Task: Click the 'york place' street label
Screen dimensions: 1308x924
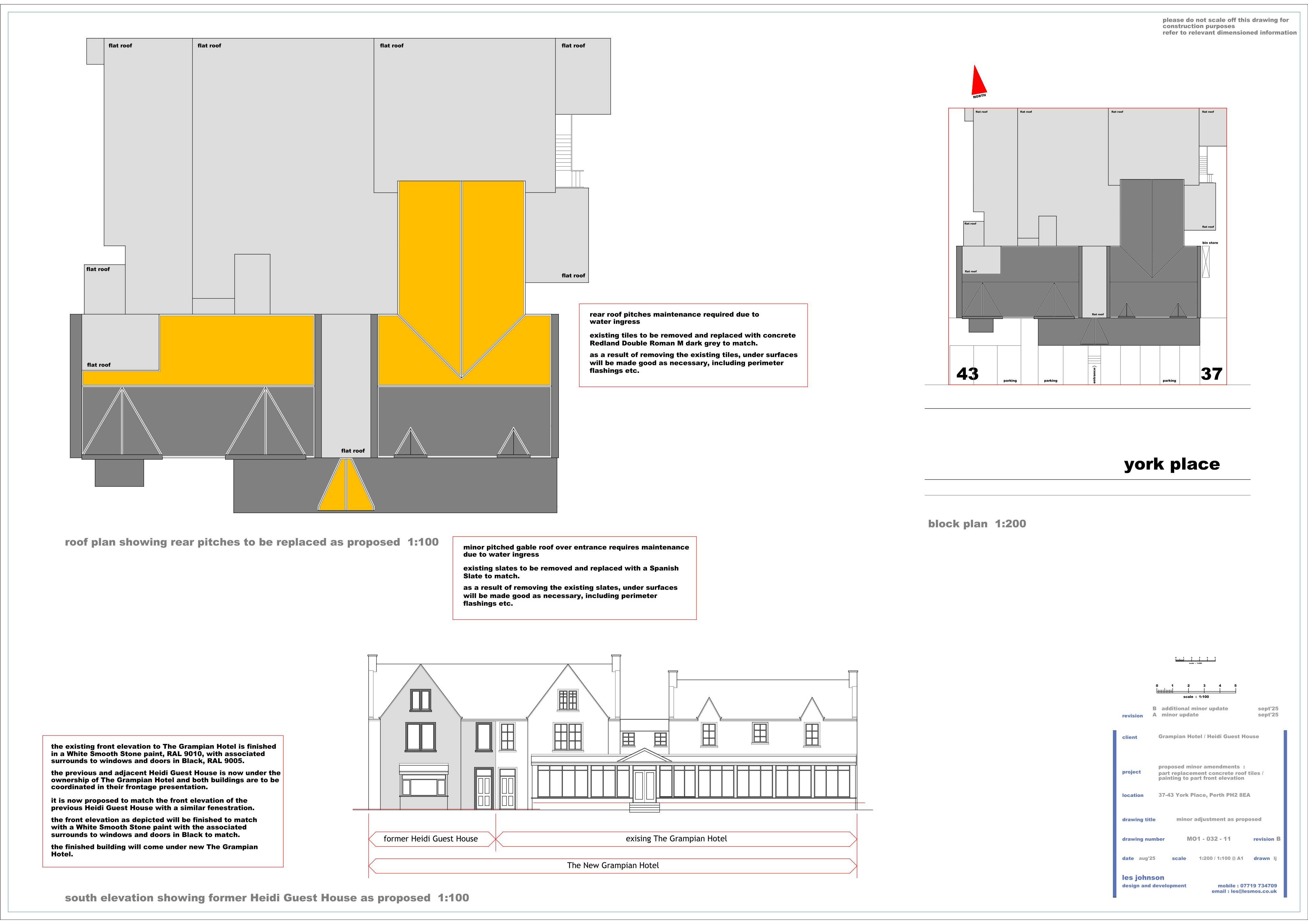Action: click(x=1172, y=464)
